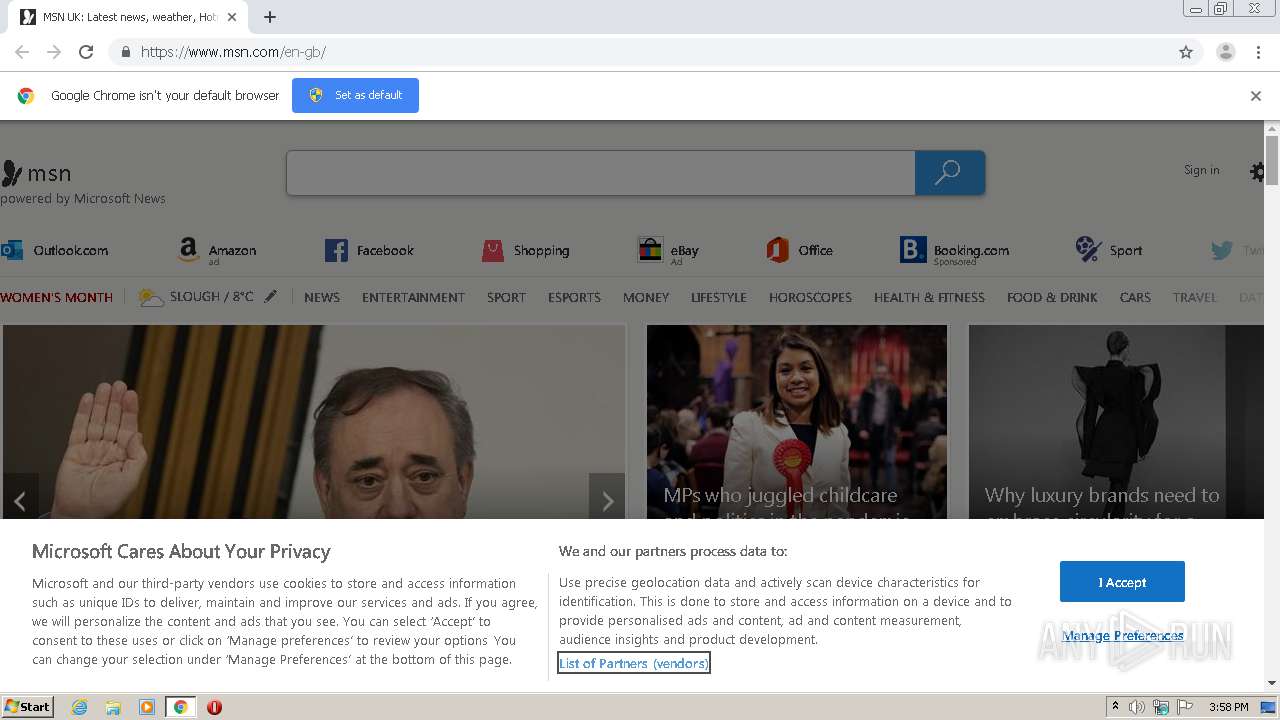Click the address bar URL

click(x=233, y=52)
